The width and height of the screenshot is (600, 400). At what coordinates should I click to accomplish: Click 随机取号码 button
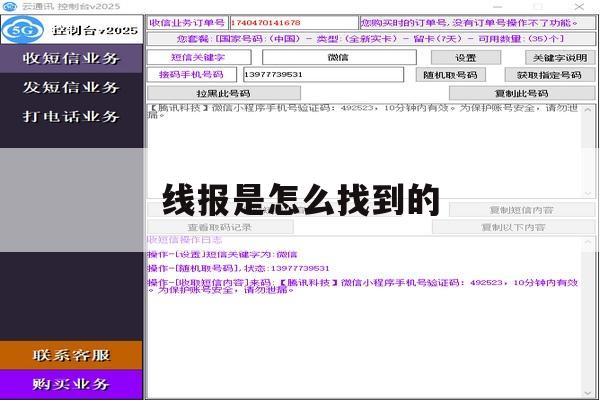click(x=451, y=75)
